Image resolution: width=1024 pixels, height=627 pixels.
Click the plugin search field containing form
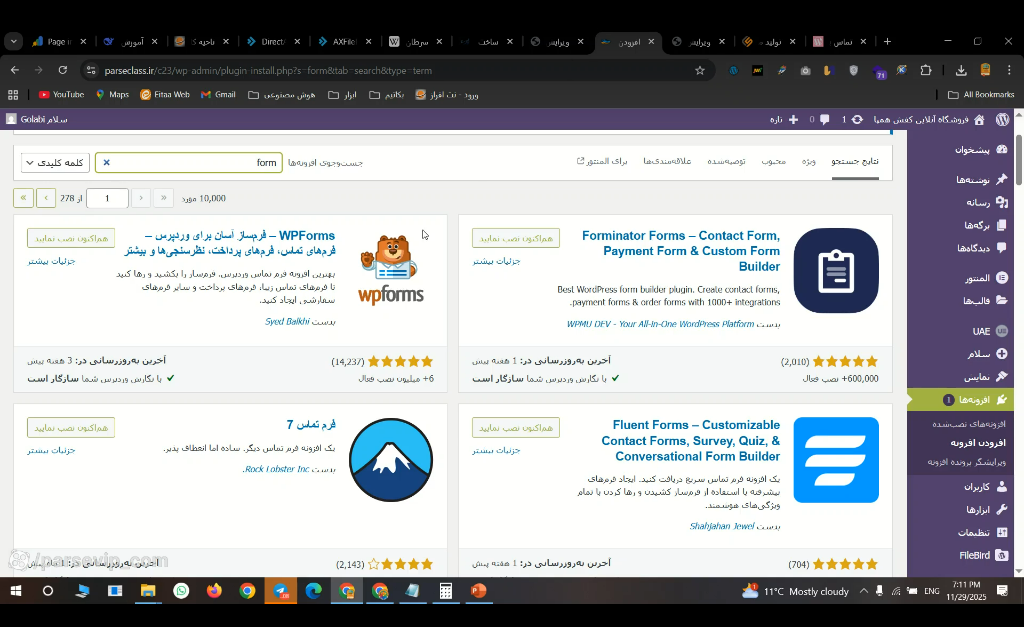pyautogui.click(x=189, y=163)
